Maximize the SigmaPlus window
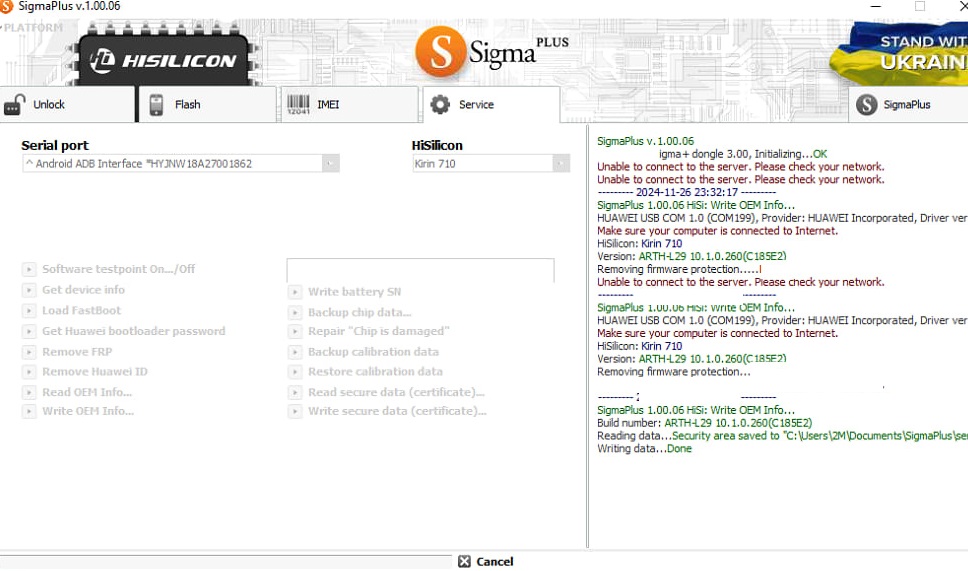 (920, 6)
